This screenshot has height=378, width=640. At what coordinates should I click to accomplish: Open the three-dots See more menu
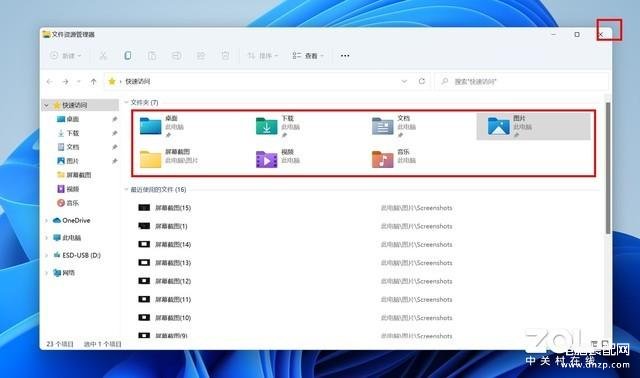pyautogui.click(x=345, y=56)
